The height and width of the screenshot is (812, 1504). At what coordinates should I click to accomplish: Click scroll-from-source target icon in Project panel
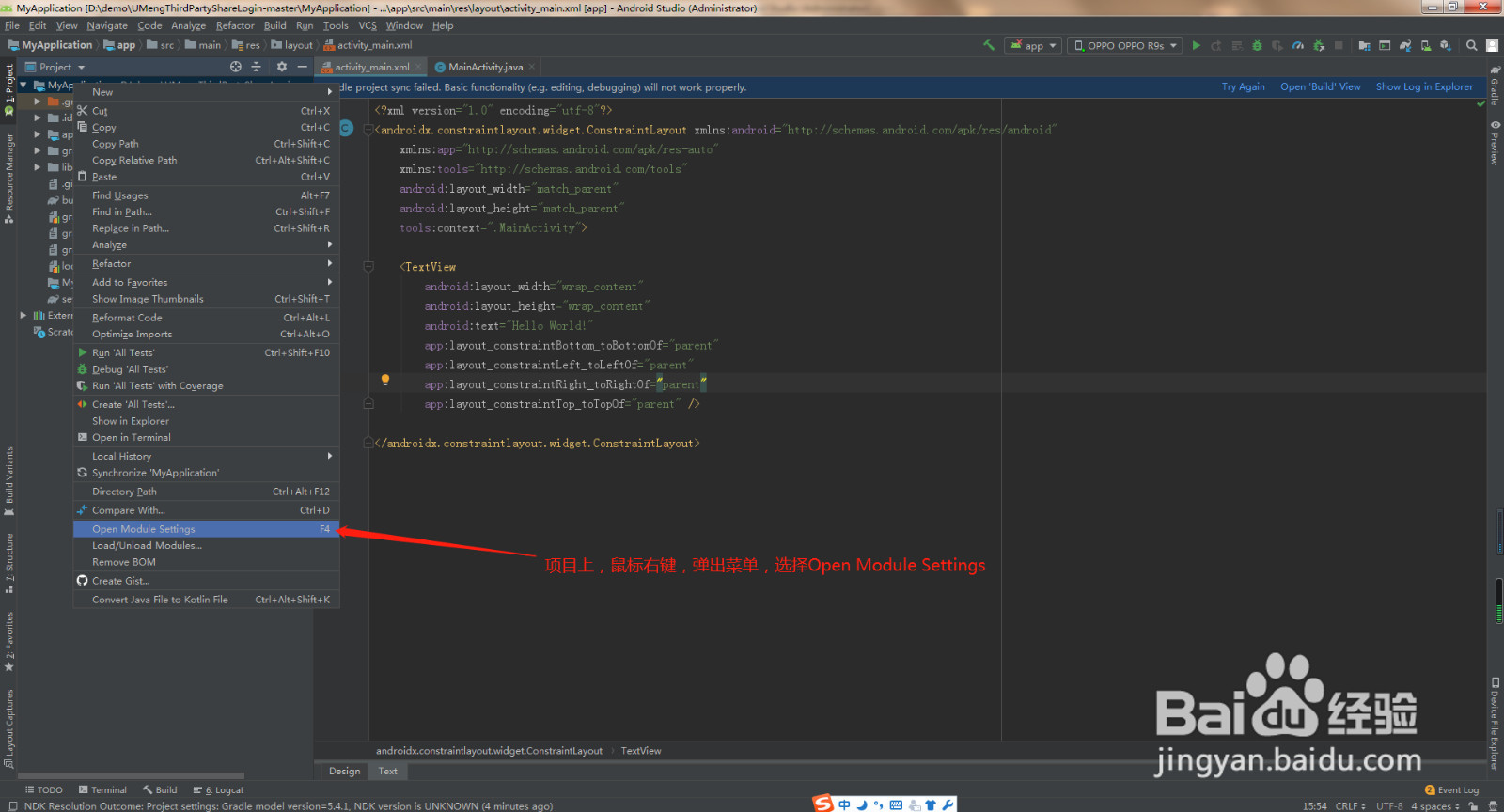click(236, 67)
